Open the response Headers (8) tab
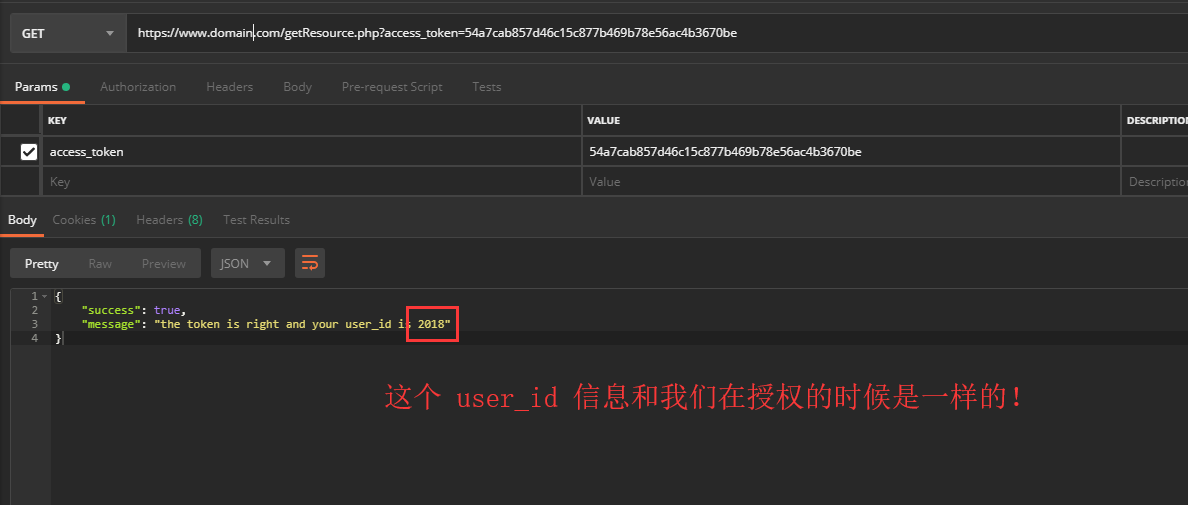The image size is (1188, 505). pyautogui.click(x=169, y=220)
